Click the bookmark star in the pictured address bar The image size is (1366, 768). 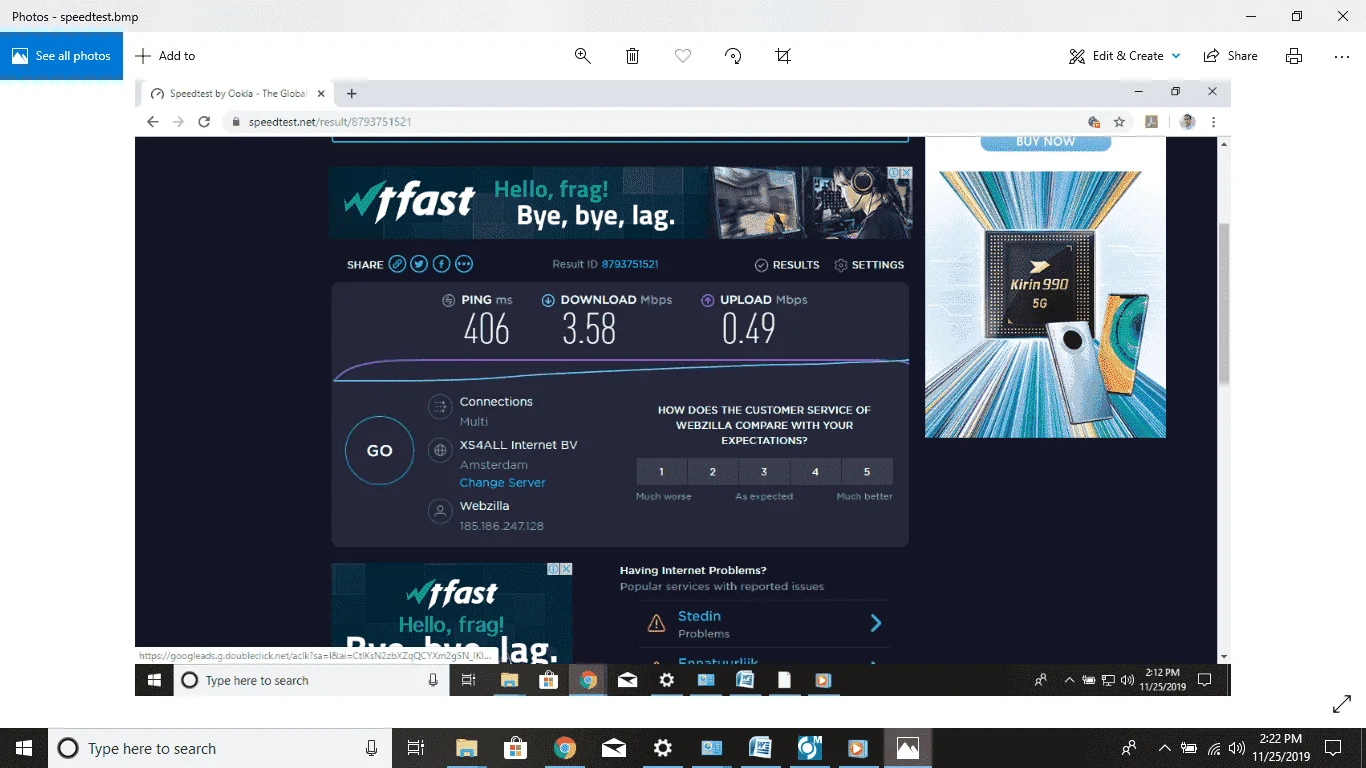point(1120,122)
